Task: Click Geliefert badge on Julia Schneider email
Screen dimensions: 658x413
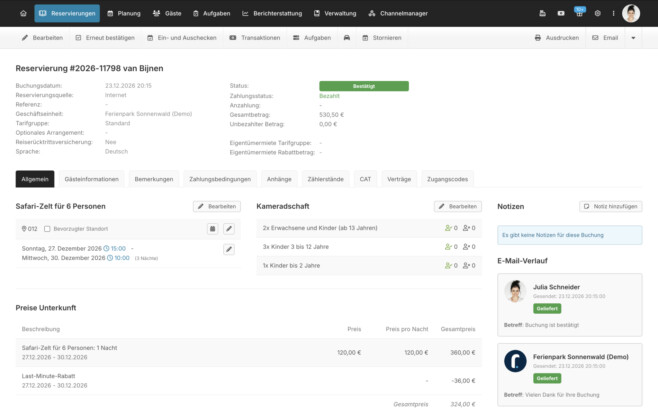Action: click(x=547, y=308)
